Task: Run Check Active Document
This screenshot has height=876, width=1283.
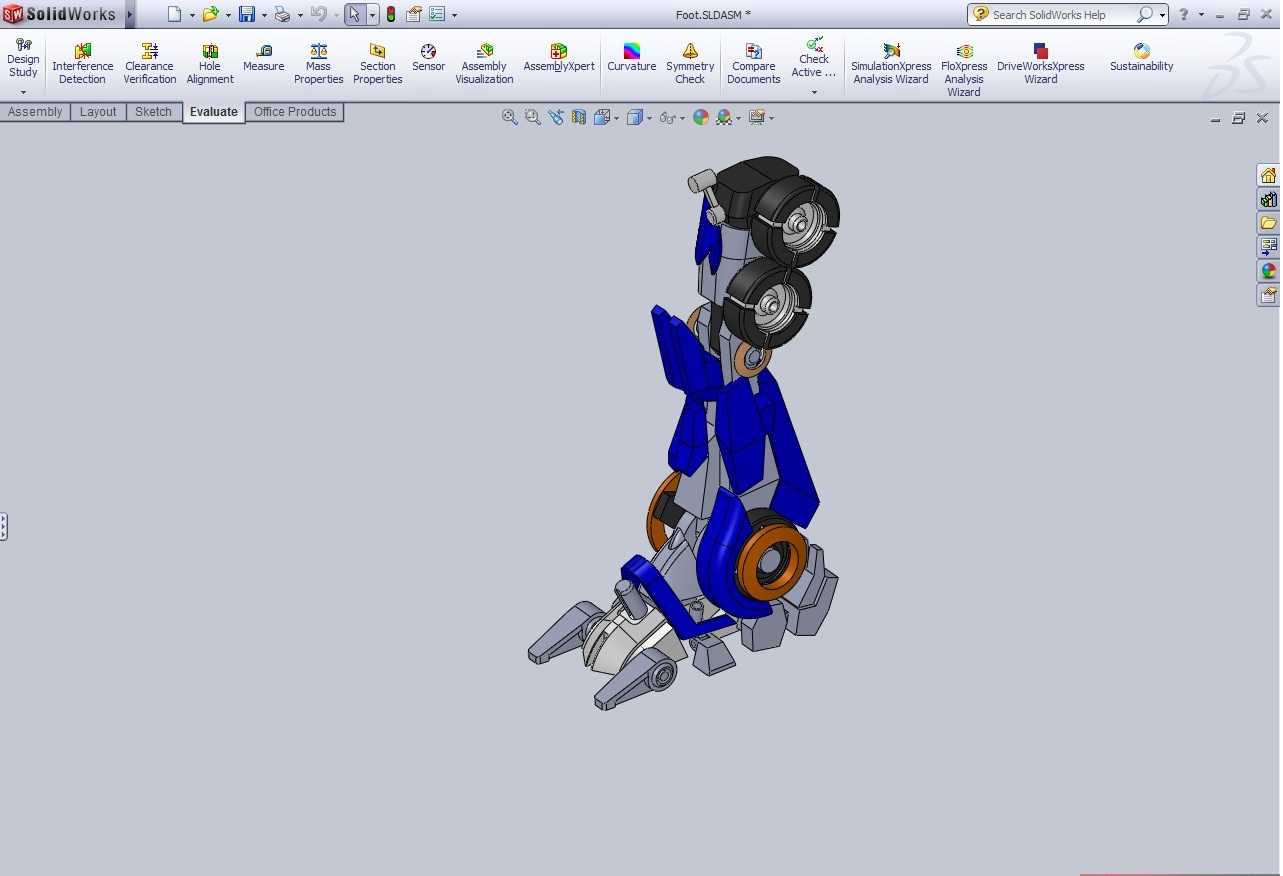Action: point(814,57)
